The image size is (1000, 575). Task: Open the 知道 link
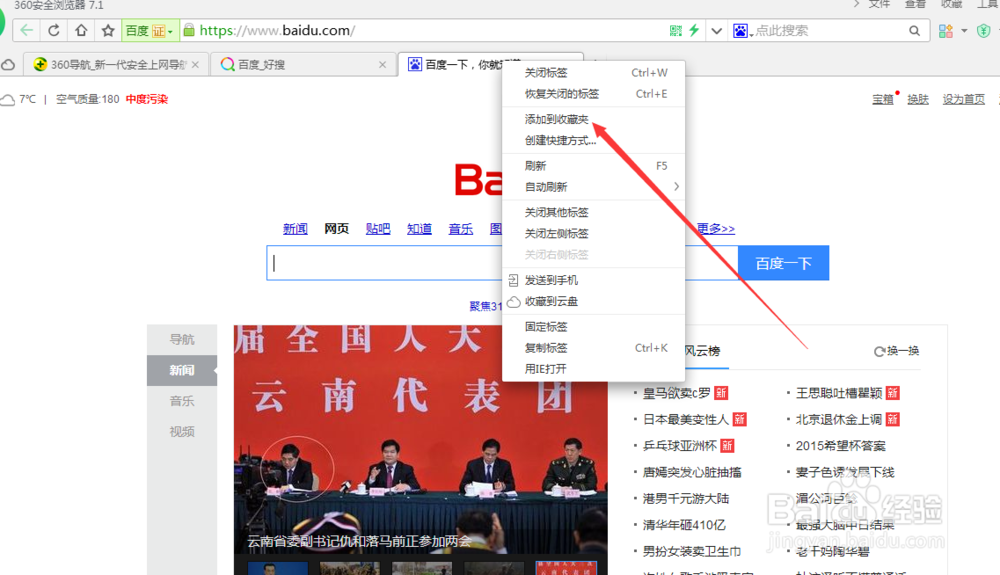tap(419, 229)
